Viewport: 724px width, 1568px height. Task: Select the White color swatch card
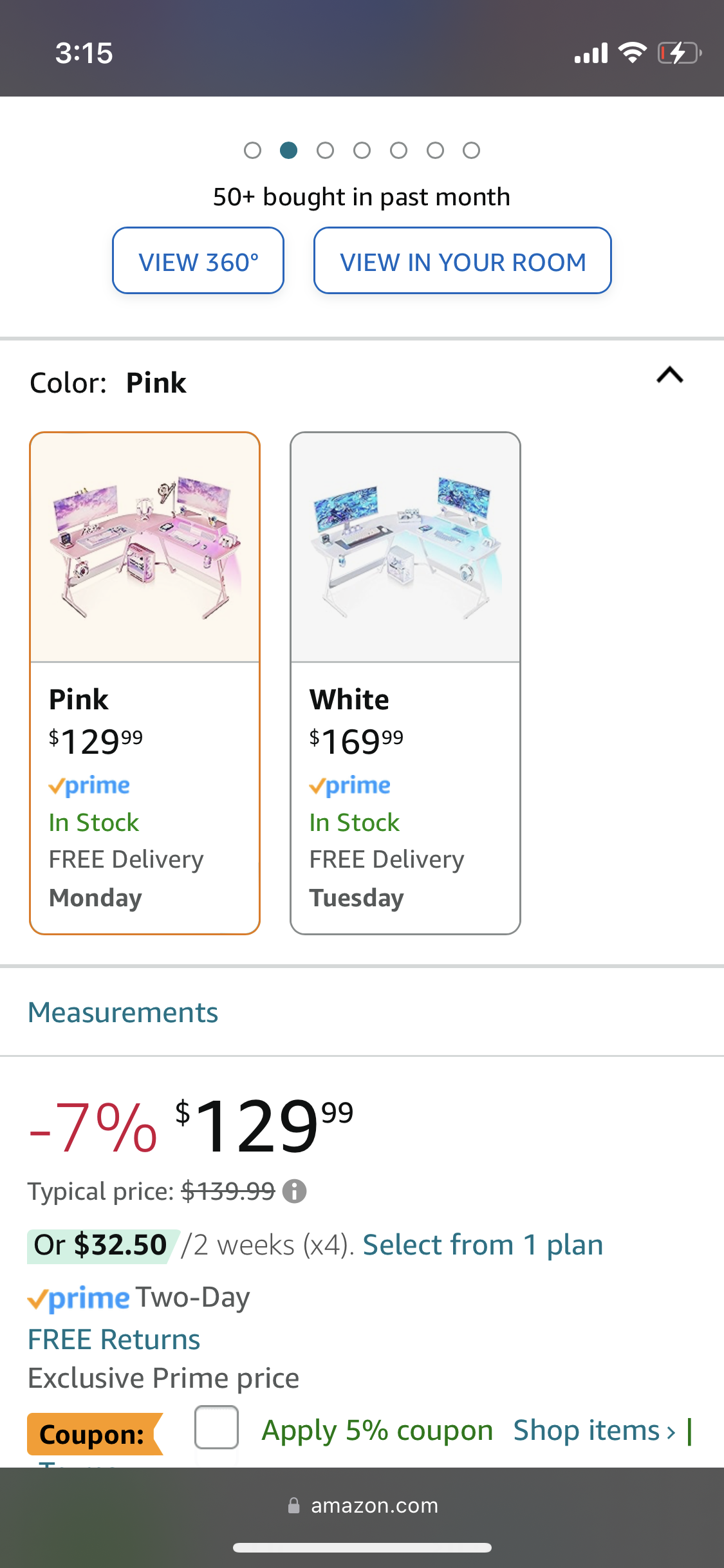tap(405, 682)
